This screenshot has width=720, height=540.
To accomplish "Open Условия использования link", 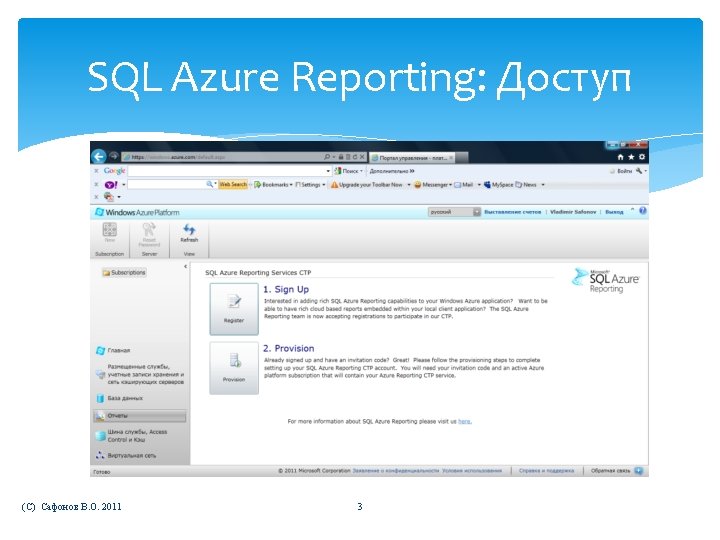I will pyautogui.click(x=472, y=471).
